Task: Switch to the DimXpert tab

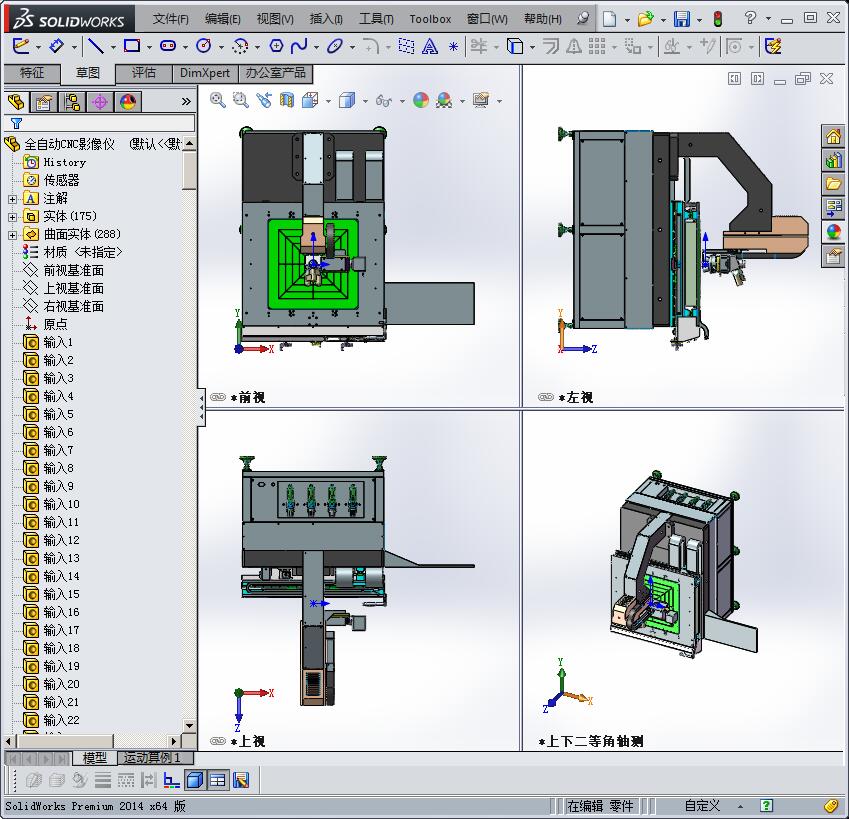Action: [x=205, y=73]
